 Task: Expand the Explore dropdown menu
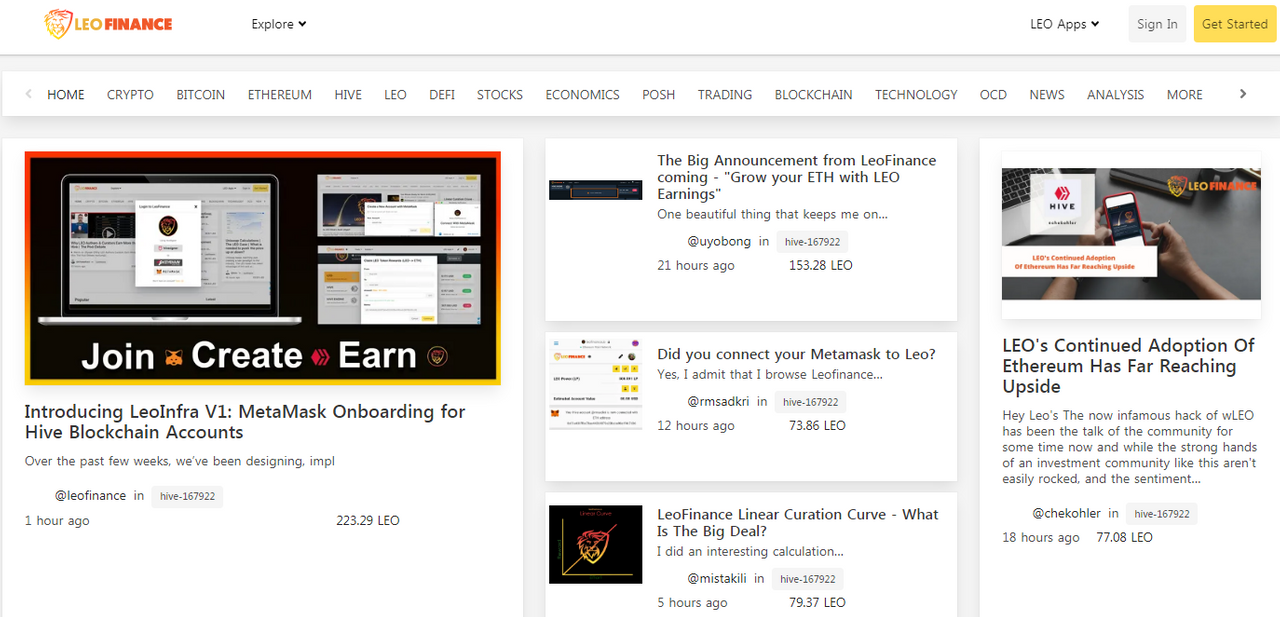(279, 24)
